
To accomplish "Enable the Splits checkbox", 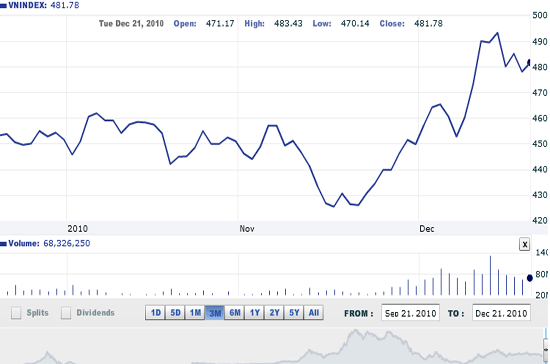I will click(16, 312).
